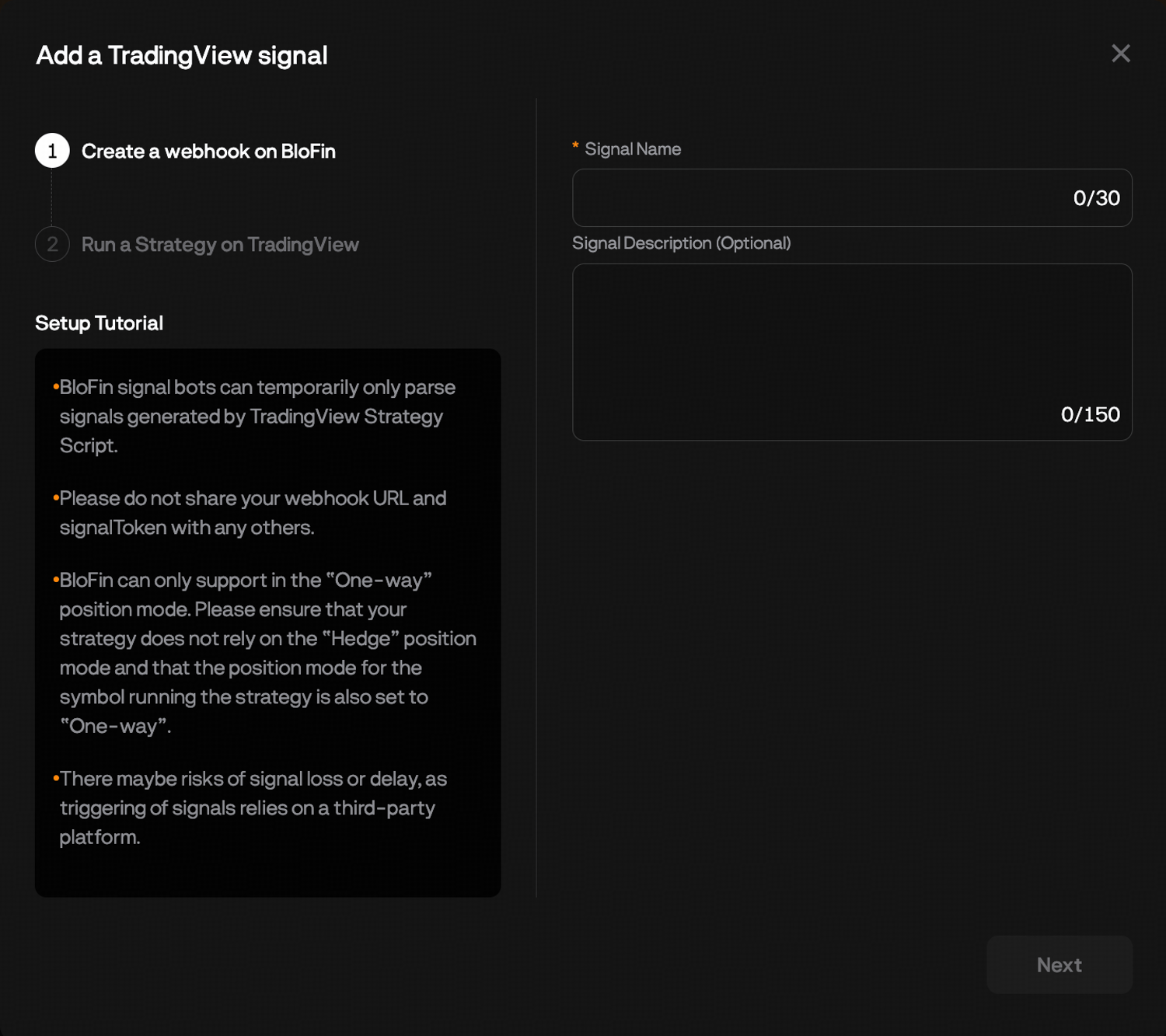1166x1036 pixels.
Task: Go to 'Run a Strategy on TradingView' step
Action: (x=220, y=245)
